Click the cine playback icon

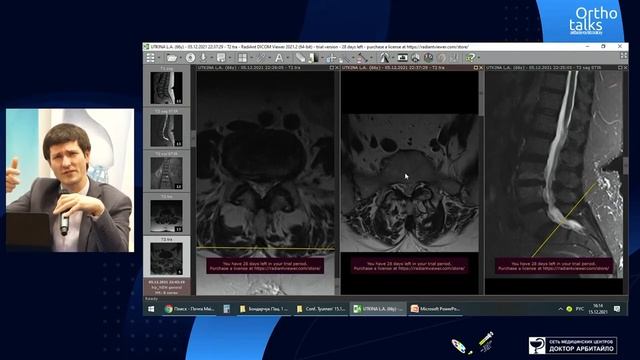point(402,58)
